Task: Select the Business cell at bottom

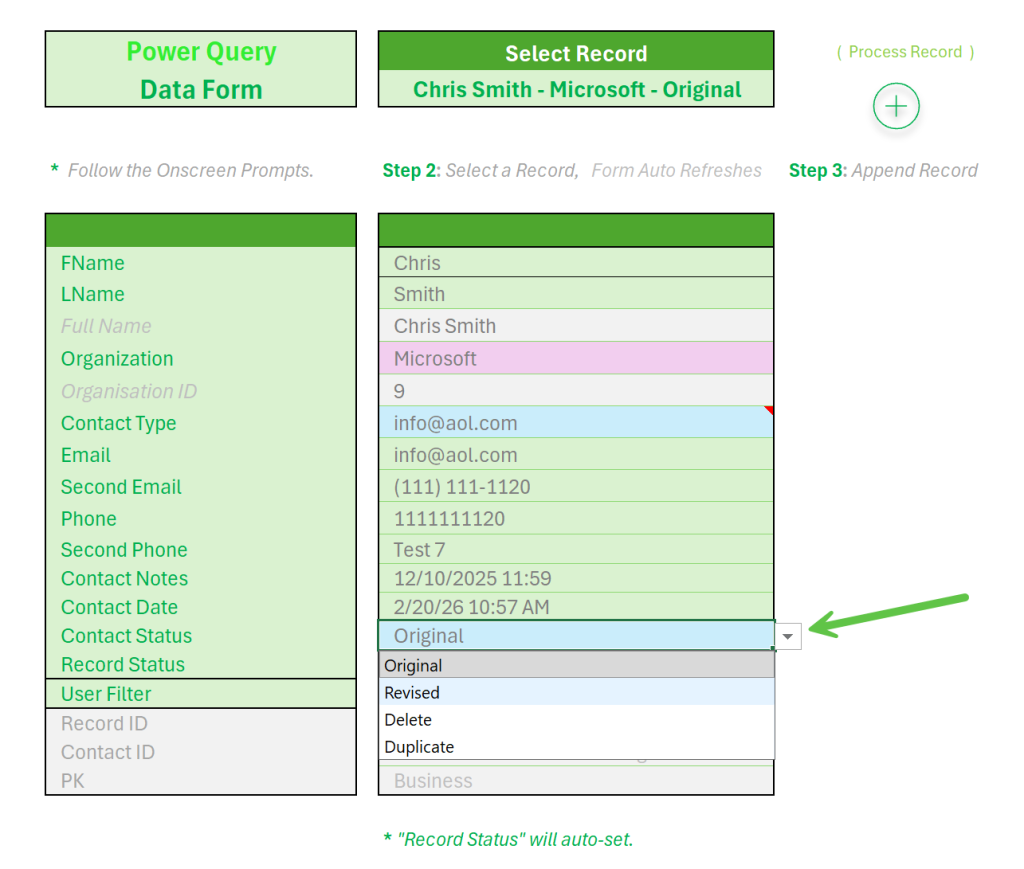Action: [x=576, y=780]
